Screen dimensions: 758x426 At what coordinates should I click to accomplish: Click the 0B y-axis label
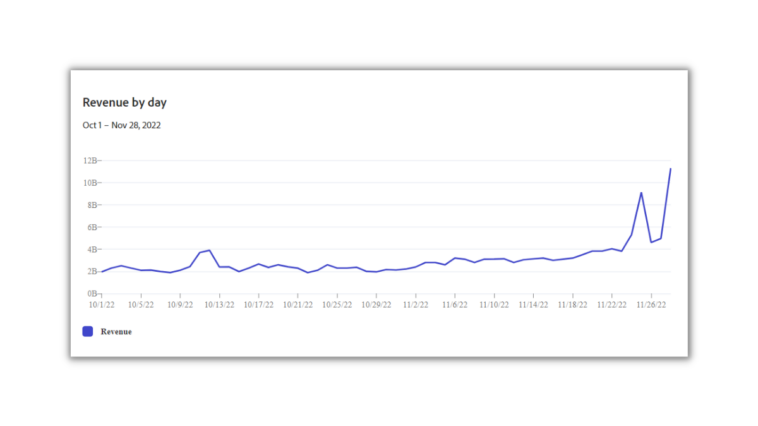pos(92,293)
